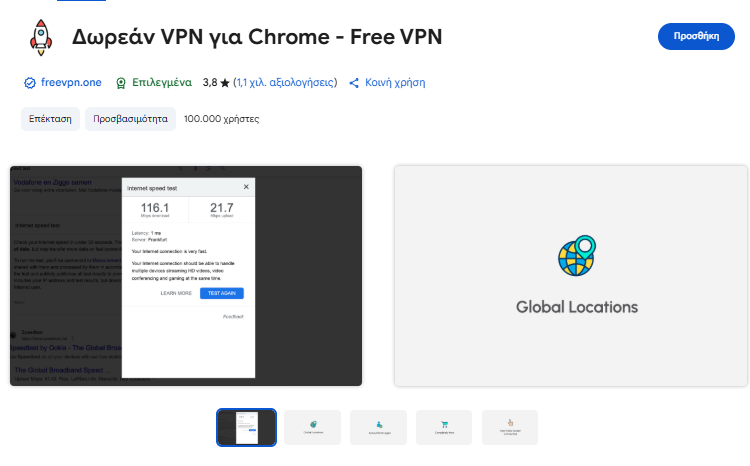This screenshot has width=750, height=466.
Task: Click TEST AGAIN in the speed test screenshot
Action: [222, 293]
